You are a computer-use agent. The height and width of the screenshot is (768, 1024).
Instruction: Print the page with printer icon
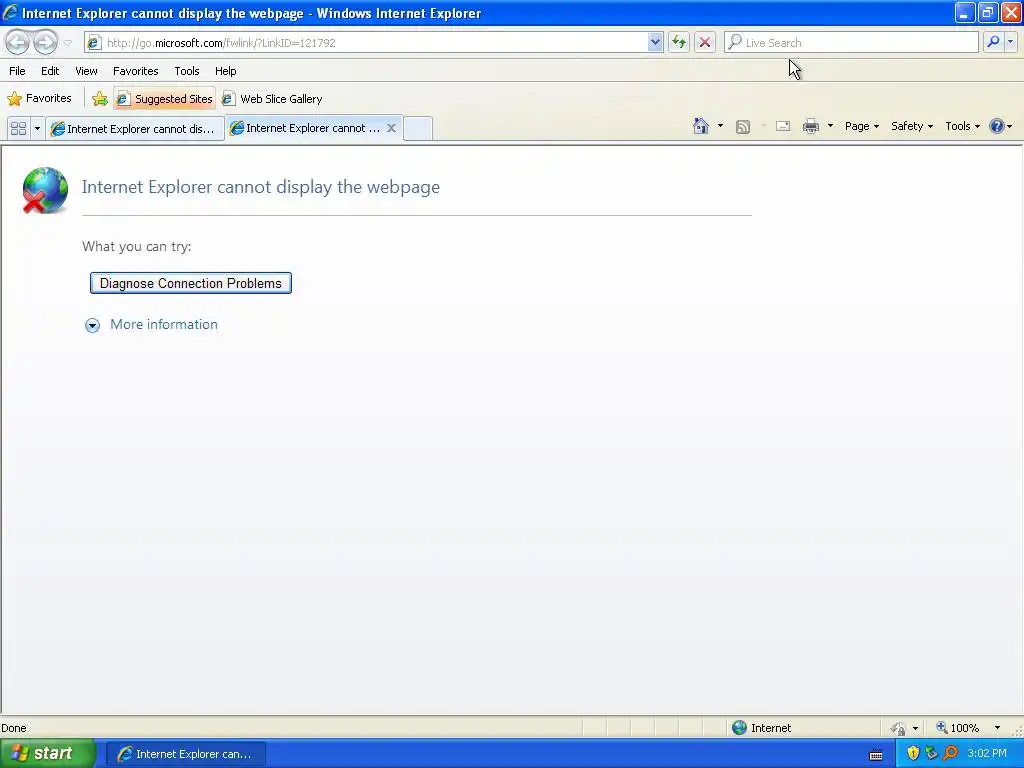click(x=810, y=126)
